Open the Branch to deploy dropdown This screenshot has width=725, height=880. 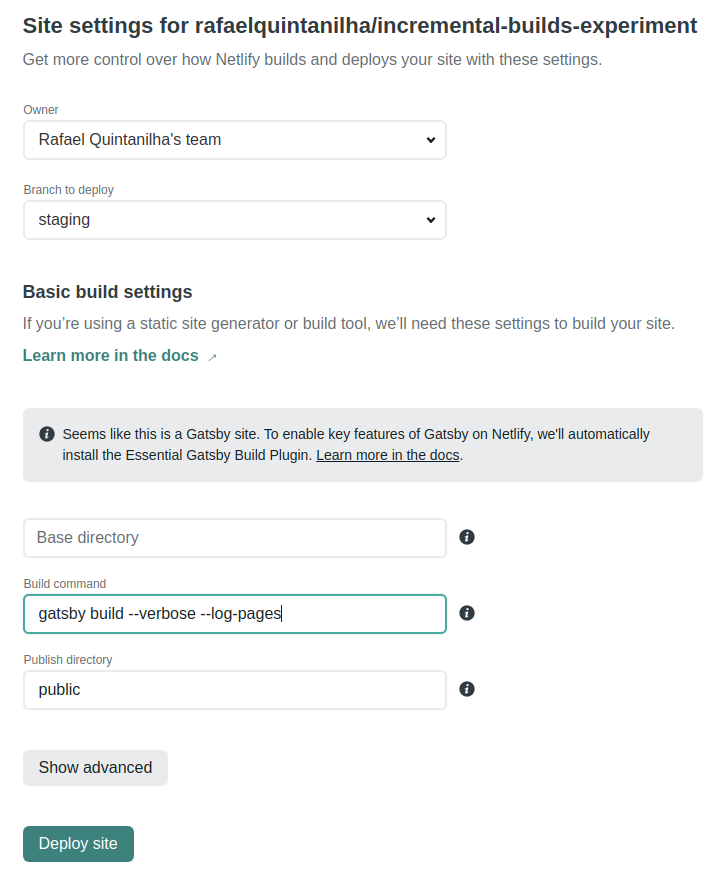coord(234,220)
